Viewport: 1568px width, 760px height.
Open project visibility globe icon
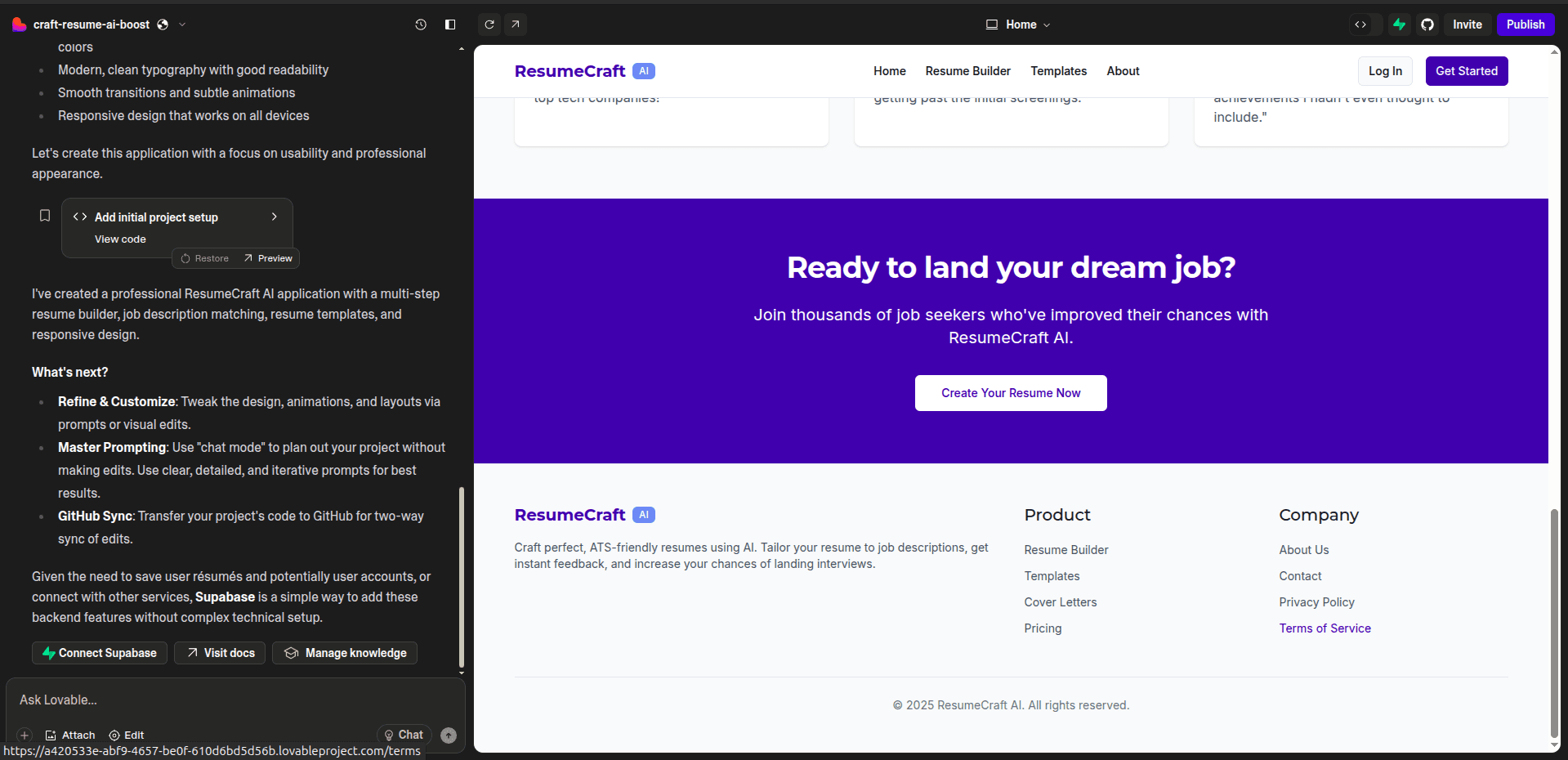point(163,25)
